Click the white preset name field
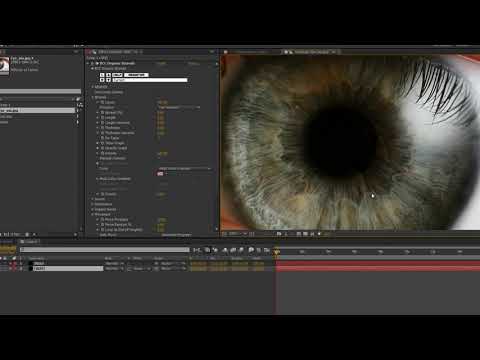The width and height of the screenshot is (480, 360). pos(150,80)
